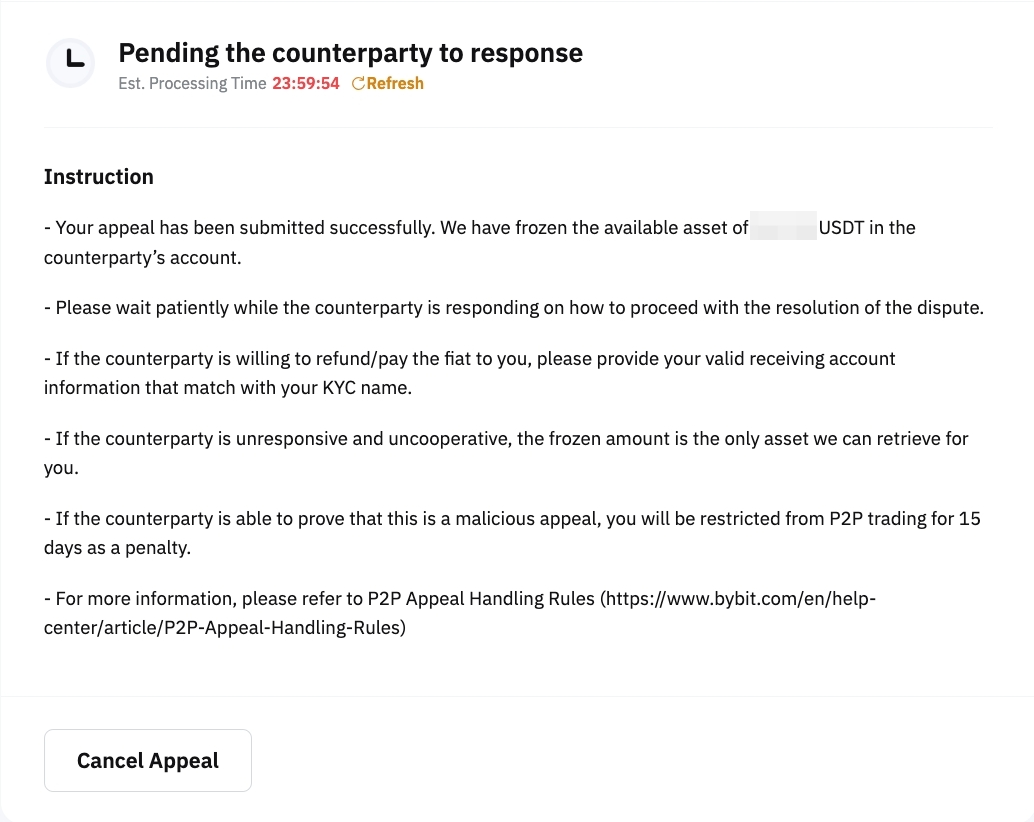Click the clock pending status icon
The image size is (1034, 822).
click(70, 63)
